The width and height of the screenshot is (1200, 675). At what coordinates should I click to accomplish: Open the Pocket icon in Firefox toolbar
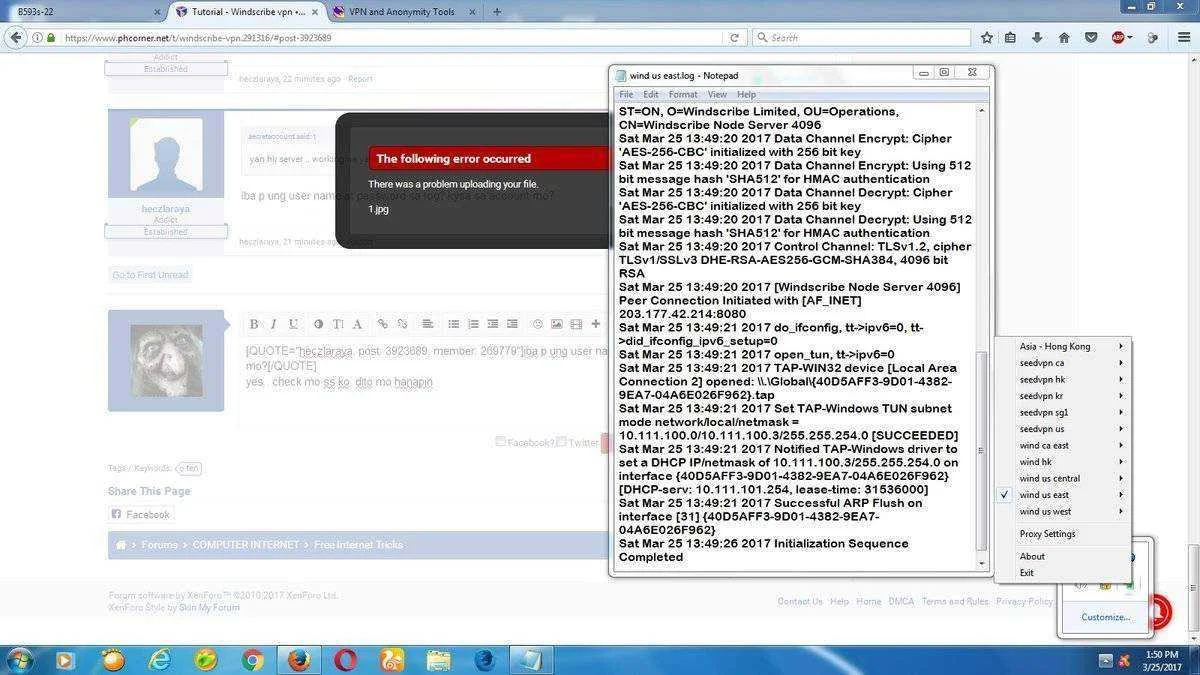(1091, 37)
